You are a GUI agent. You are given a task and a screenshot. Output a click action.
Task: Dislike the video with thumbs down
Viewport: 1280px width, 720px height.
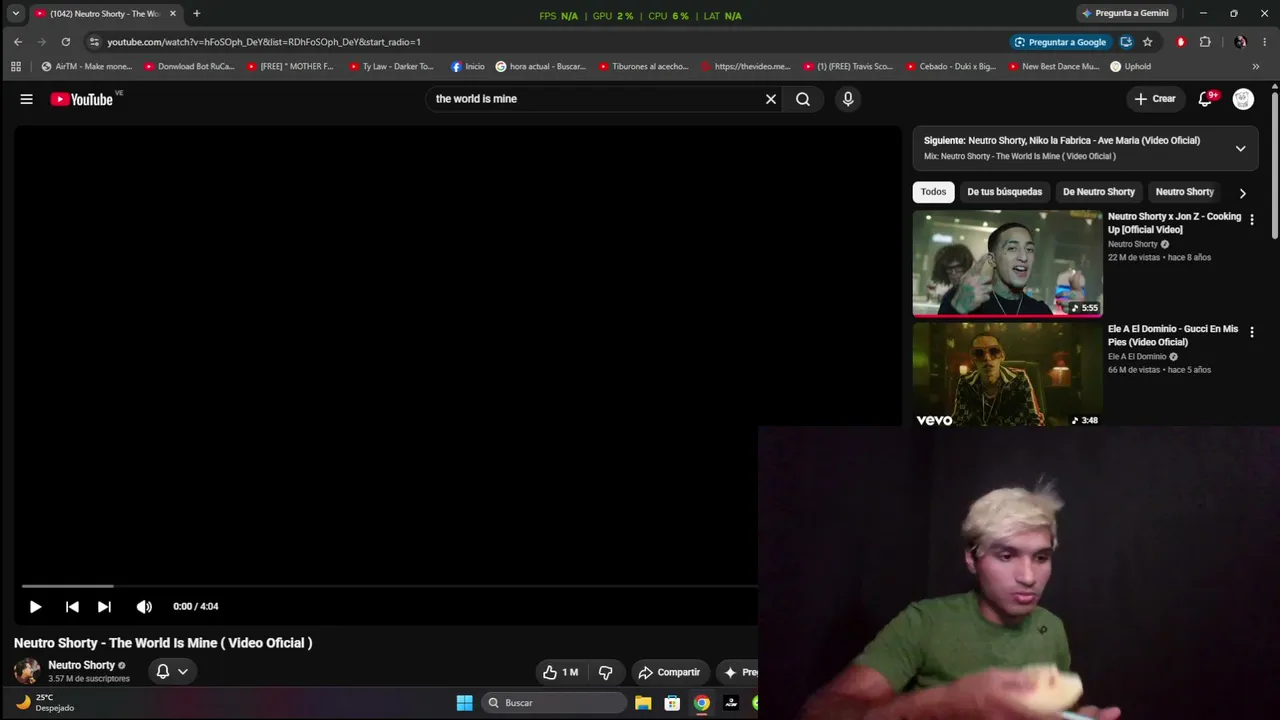coord(605,672)
